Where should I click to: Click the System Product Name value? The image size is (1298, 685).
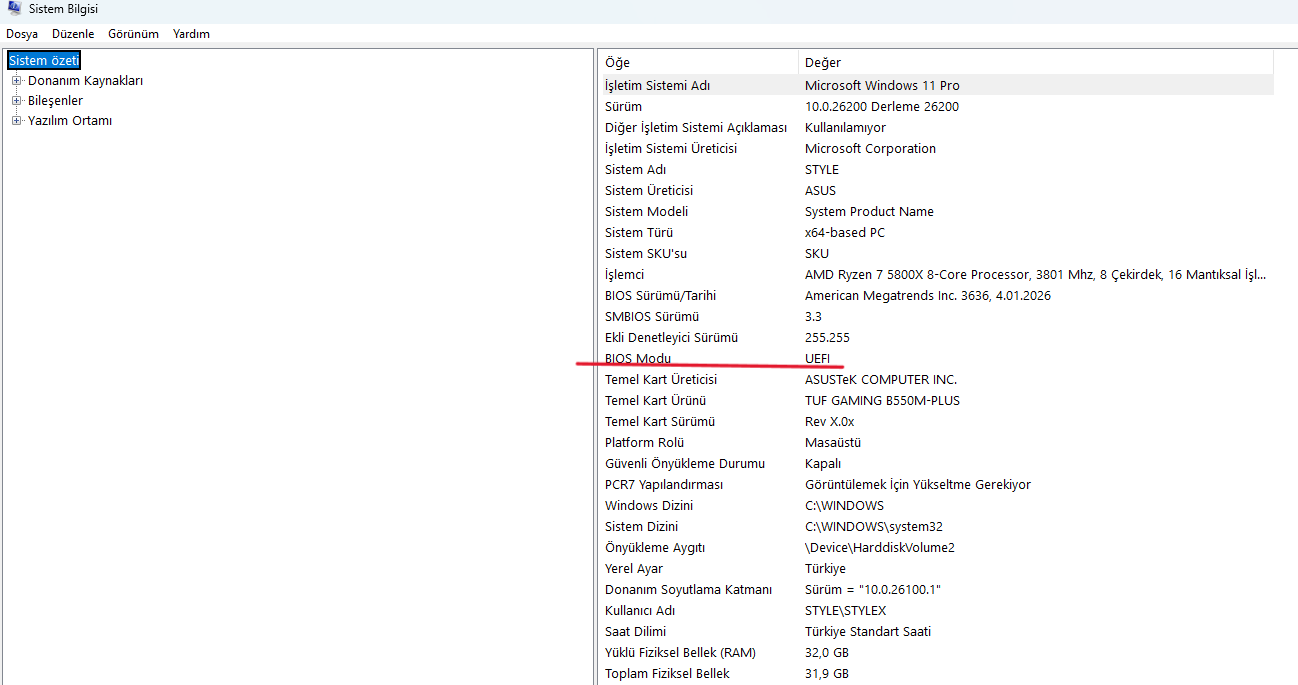click(x=869, y=212)
